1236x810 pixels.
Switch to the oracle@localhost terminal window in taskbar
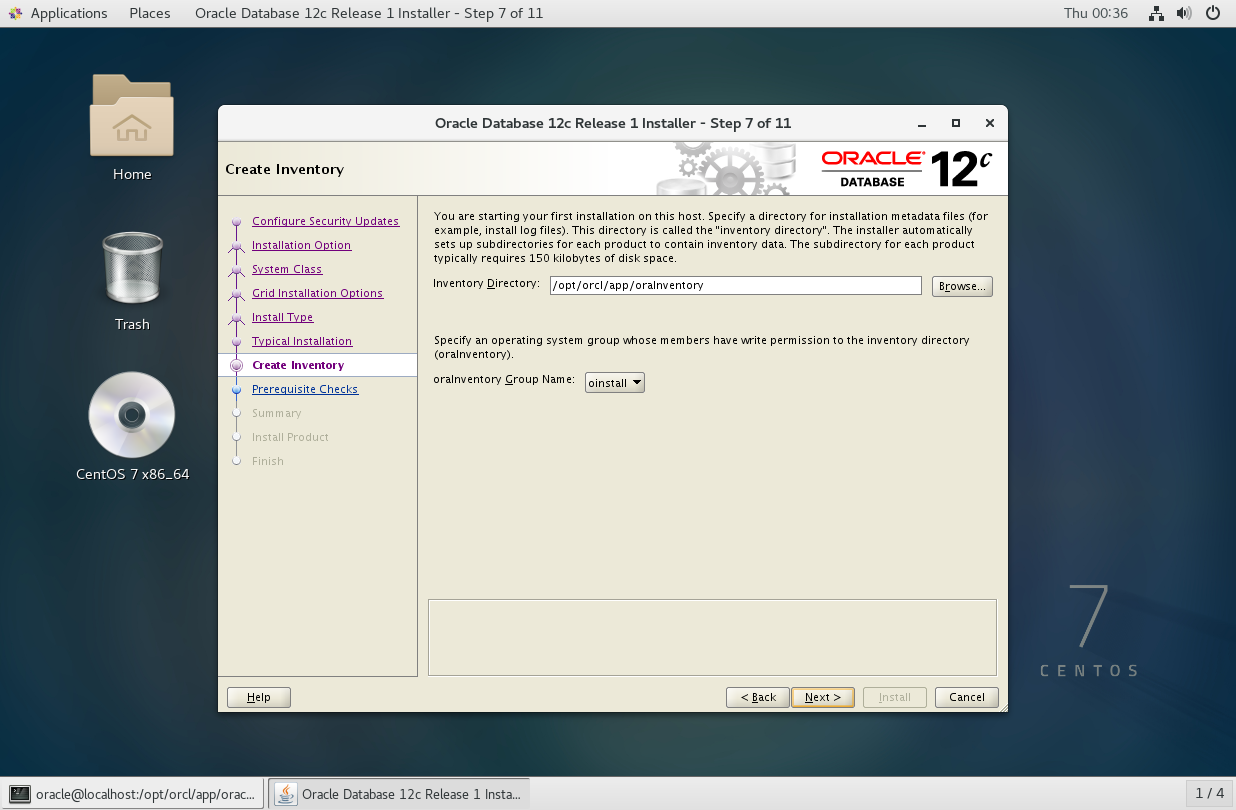[x=134, y=794]
